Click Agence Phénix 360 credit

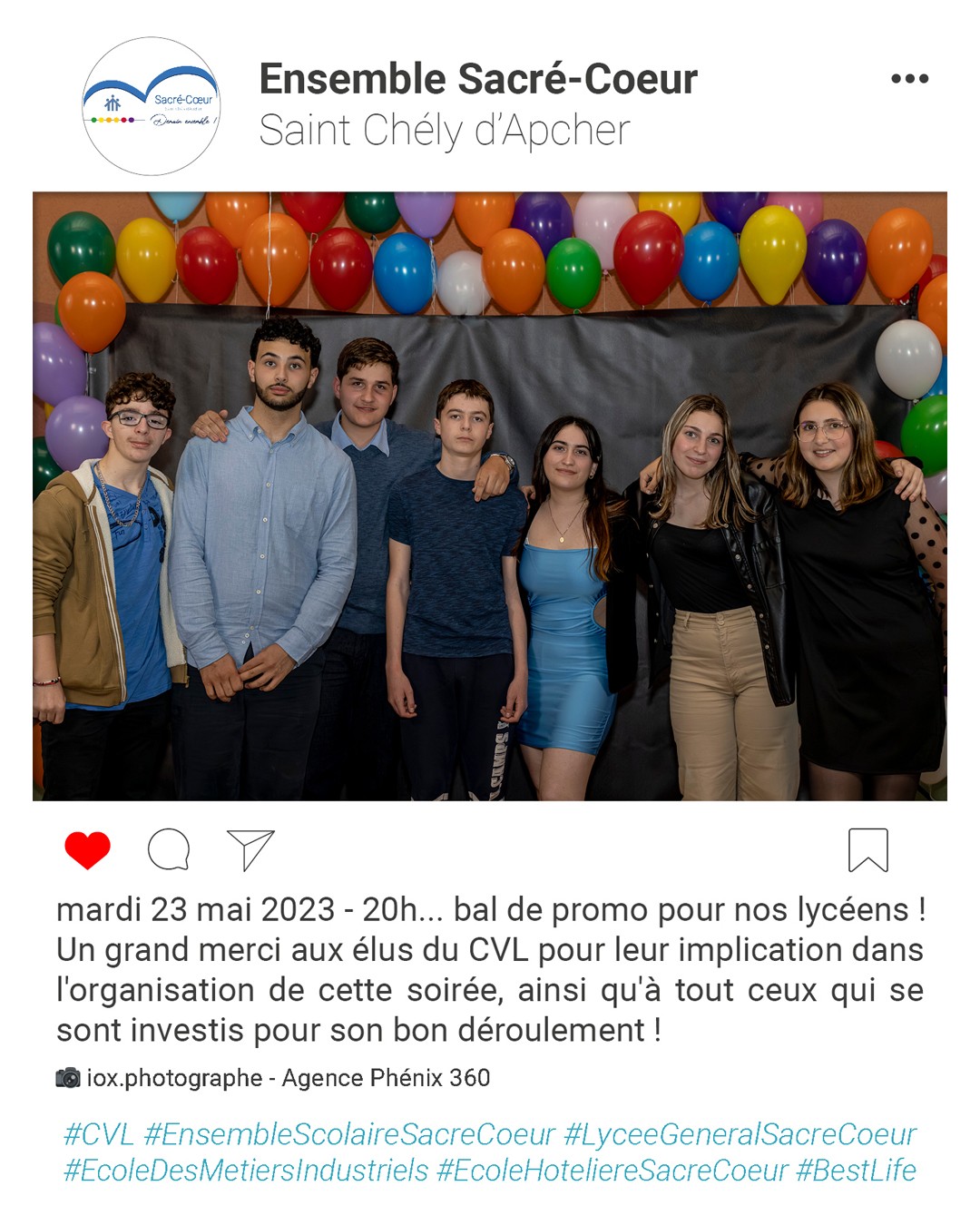click(386, 1078)
